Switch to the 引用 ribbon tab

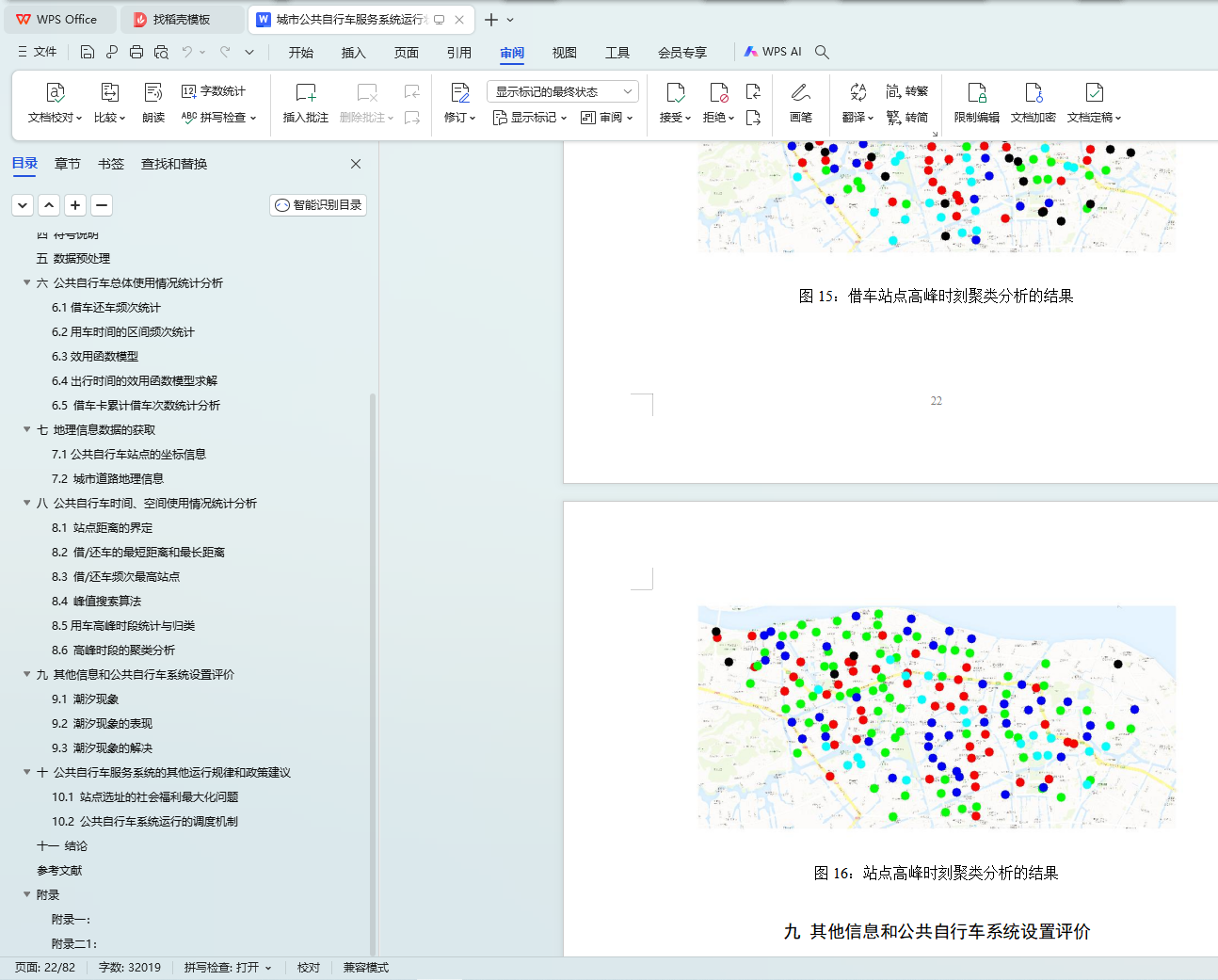(459, 53)
